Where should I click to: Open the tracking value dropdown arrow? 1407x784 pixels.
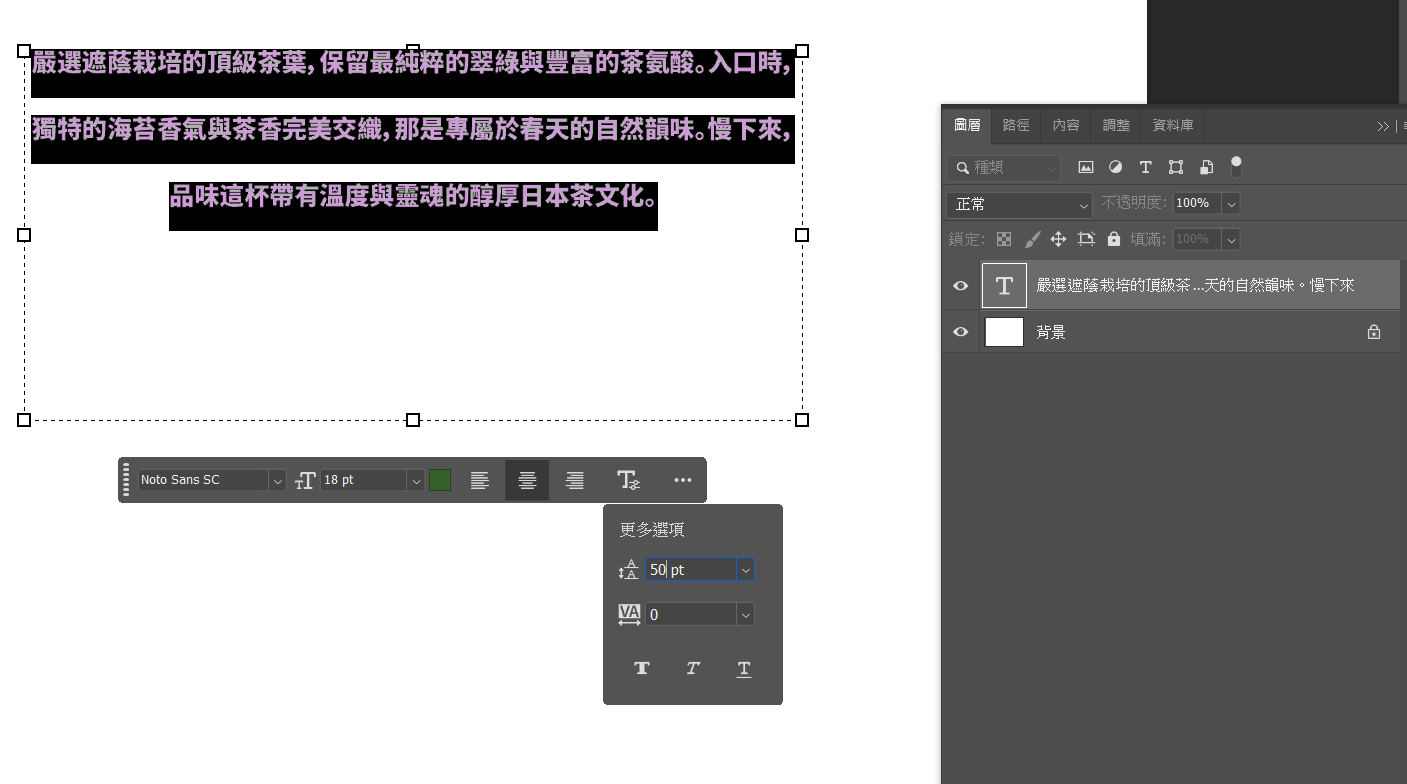point(745,615)
